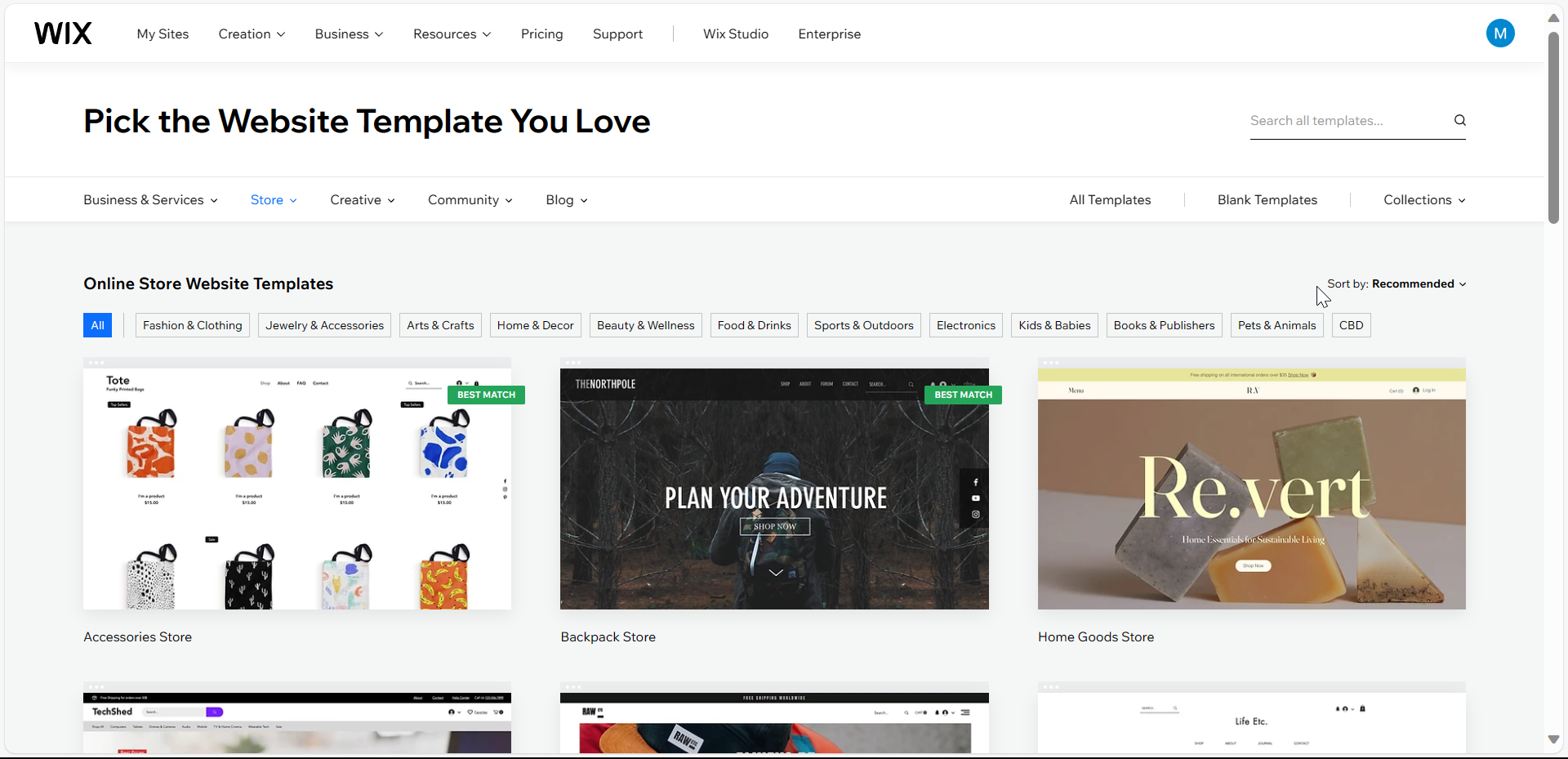This screenshot has height=759, width=1568.
Task: Open the Sort by Recommended dropdown
Action: point(1396,284)
